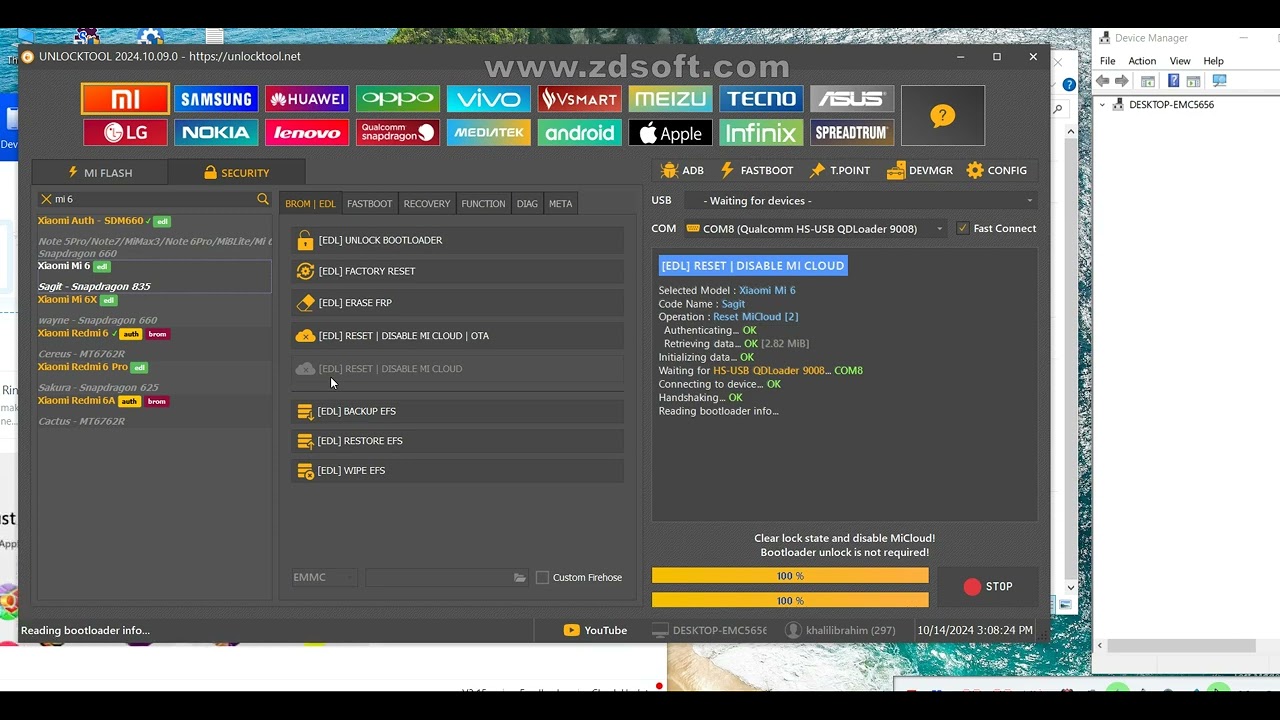Screen dimensions: 1280x720
Task: Select the OPPO brand logo
Action: tap(398, 99)
